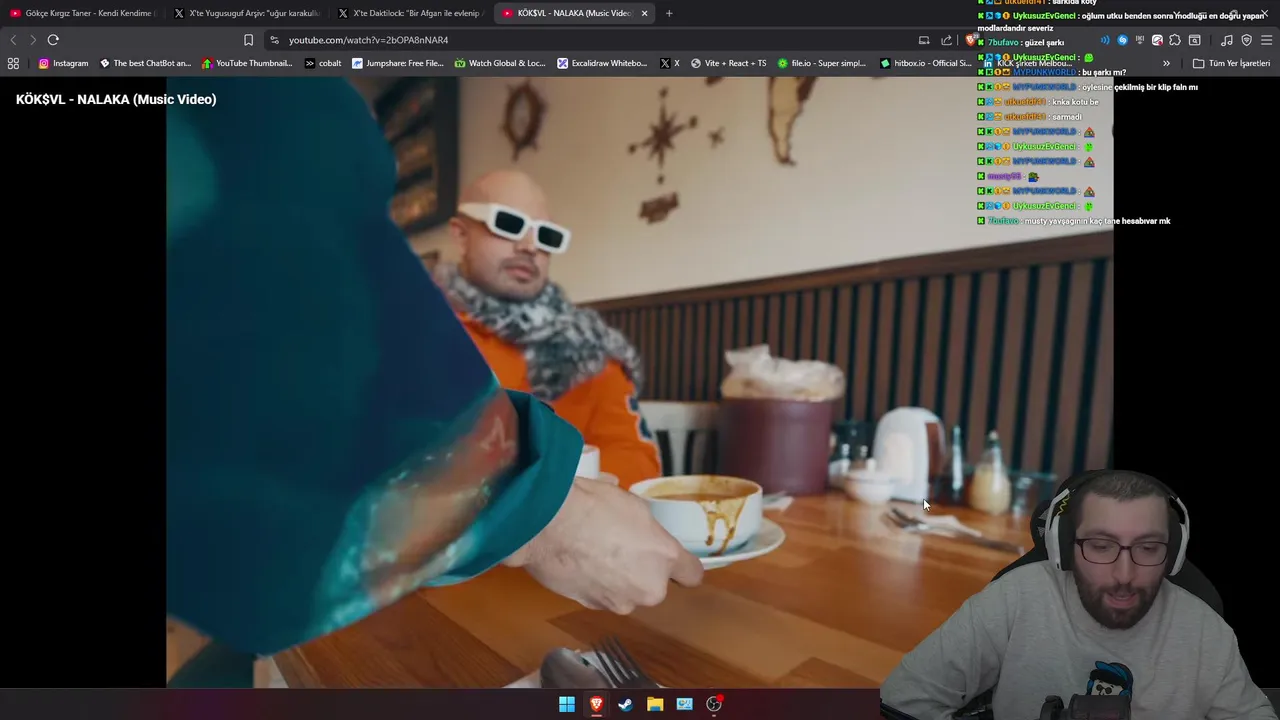Open the Windows Start menu
The width and height of the screenshot is (1280, 720).
coord(567,704)
